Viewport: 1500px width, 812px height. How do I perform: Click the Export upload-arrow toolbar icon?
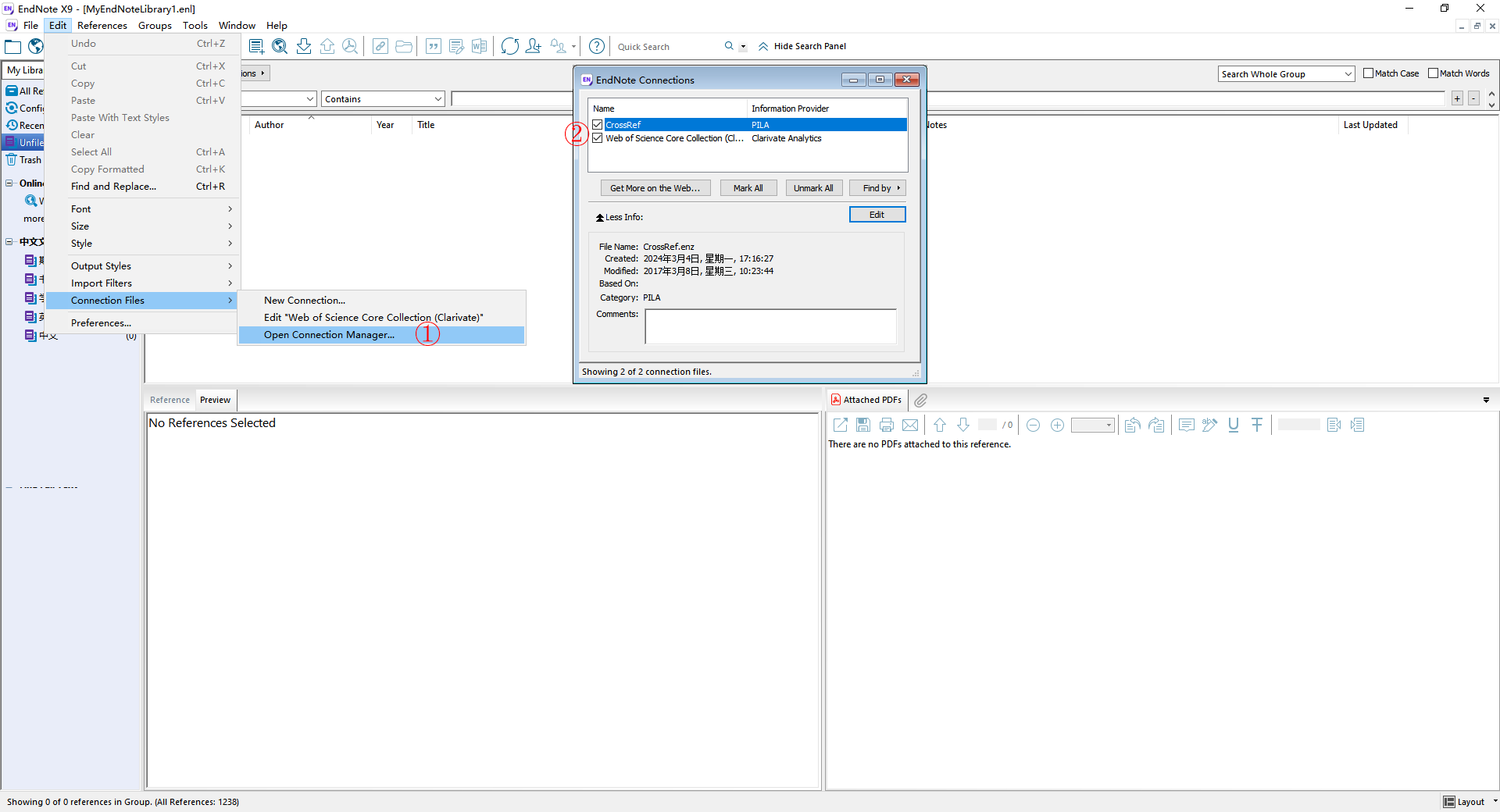pyautogui.click(x=327, y=46)
